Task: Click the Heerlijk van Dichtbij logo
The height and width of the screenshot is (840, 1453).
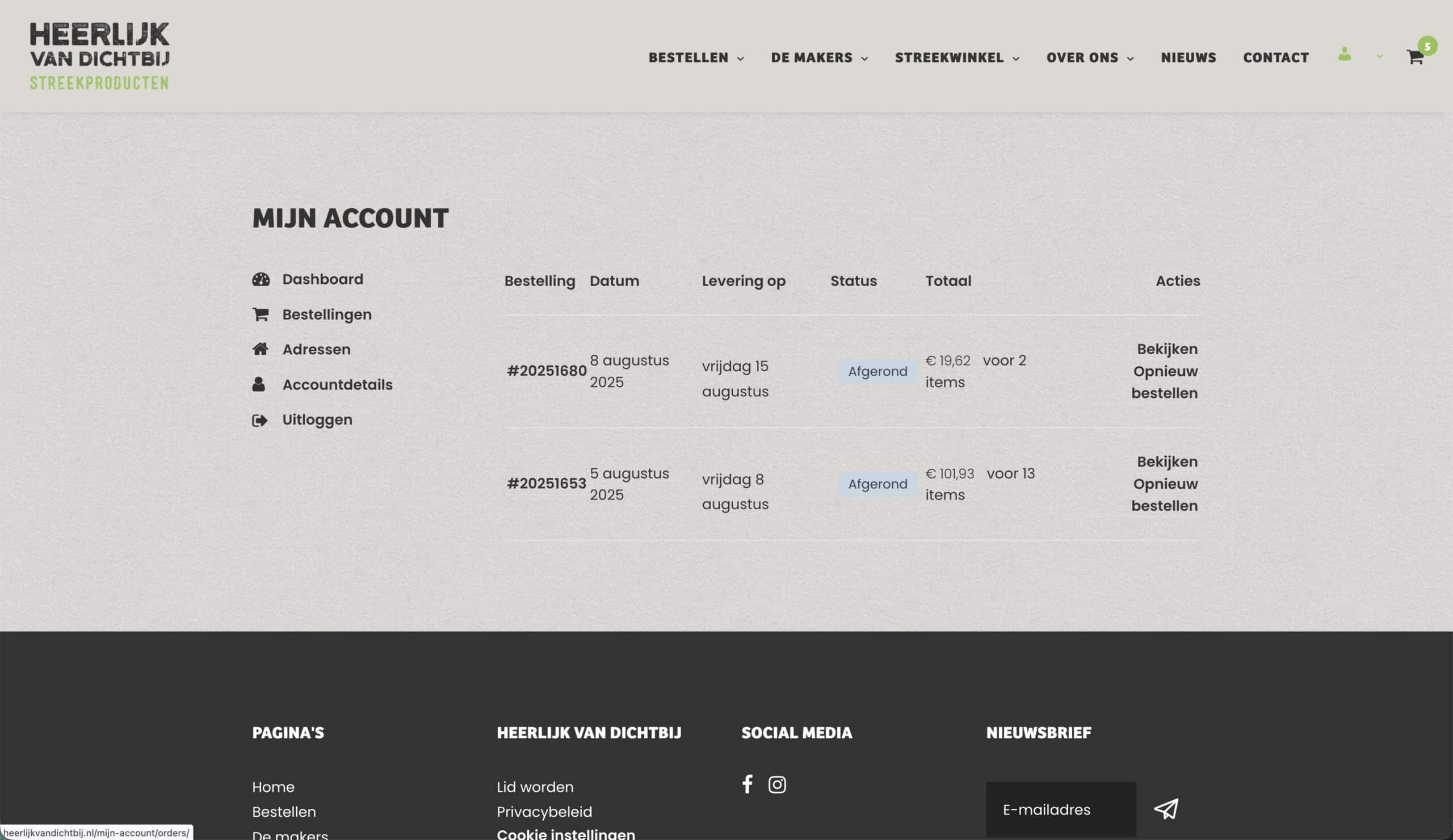Action: point(99,56)
